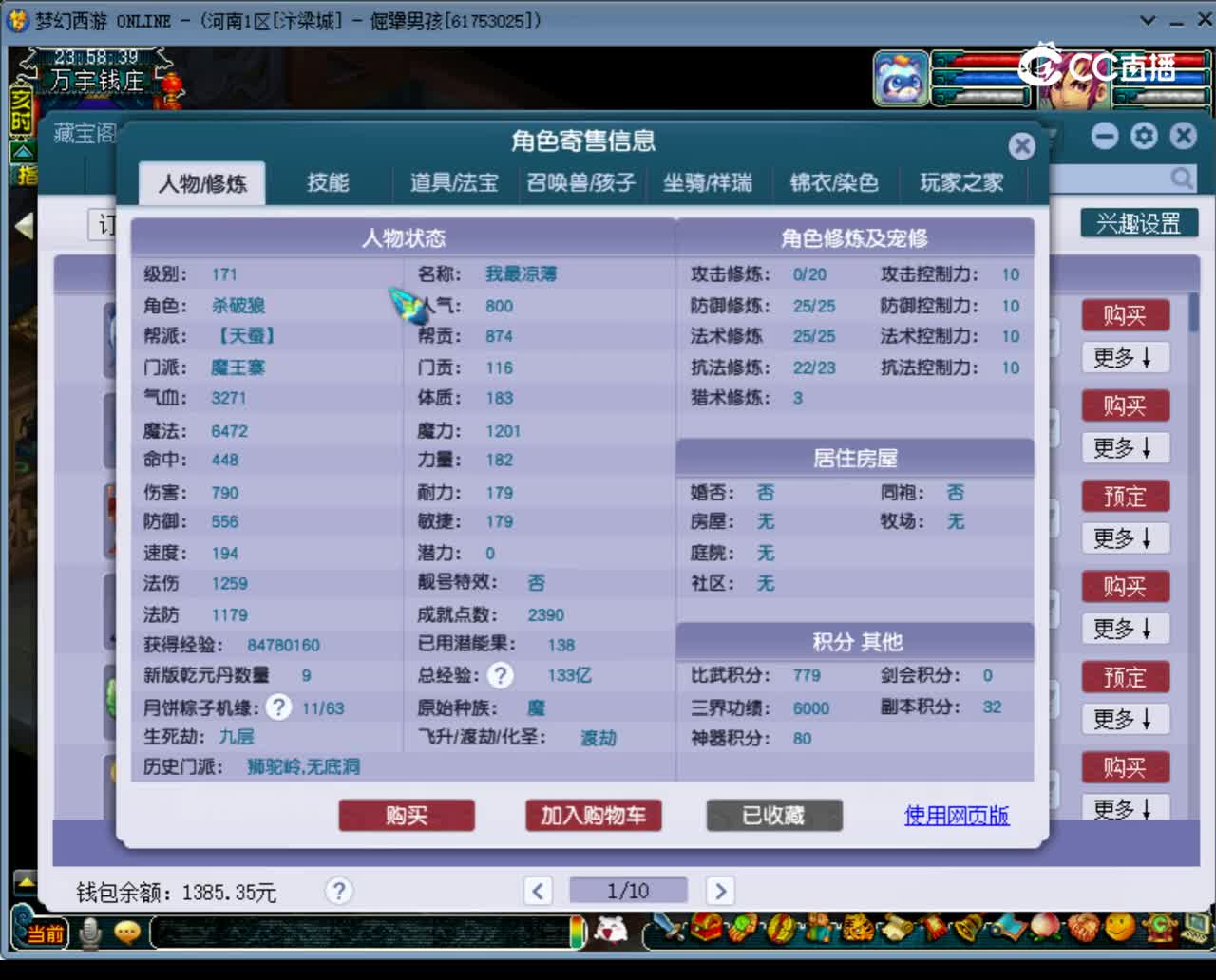Minimize the 藏宝阁 panel
This screenshot has width=1216, height=980.
[x=1105, y=136]
